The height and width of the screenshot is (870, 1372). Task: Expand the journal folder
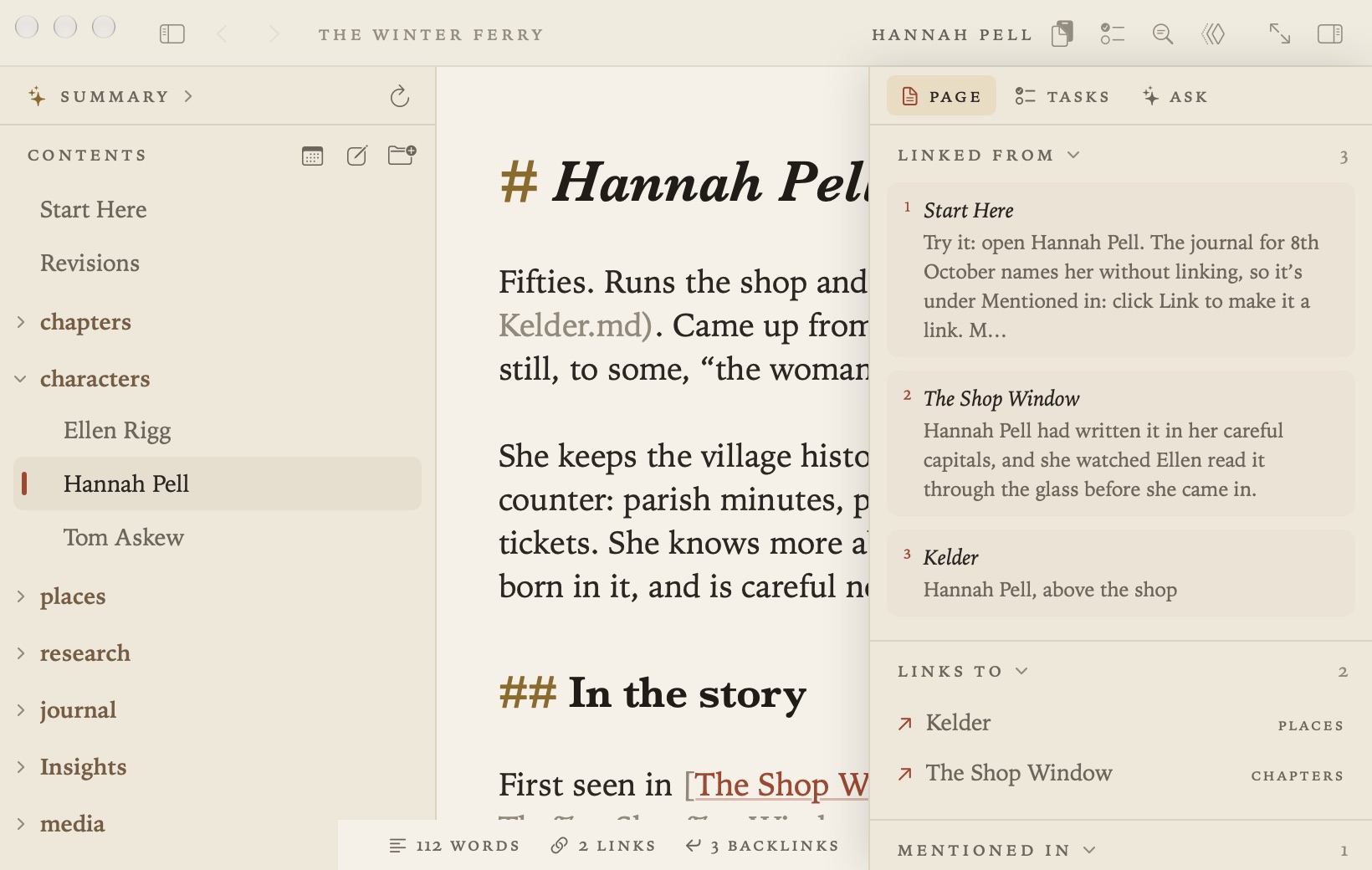21,710
